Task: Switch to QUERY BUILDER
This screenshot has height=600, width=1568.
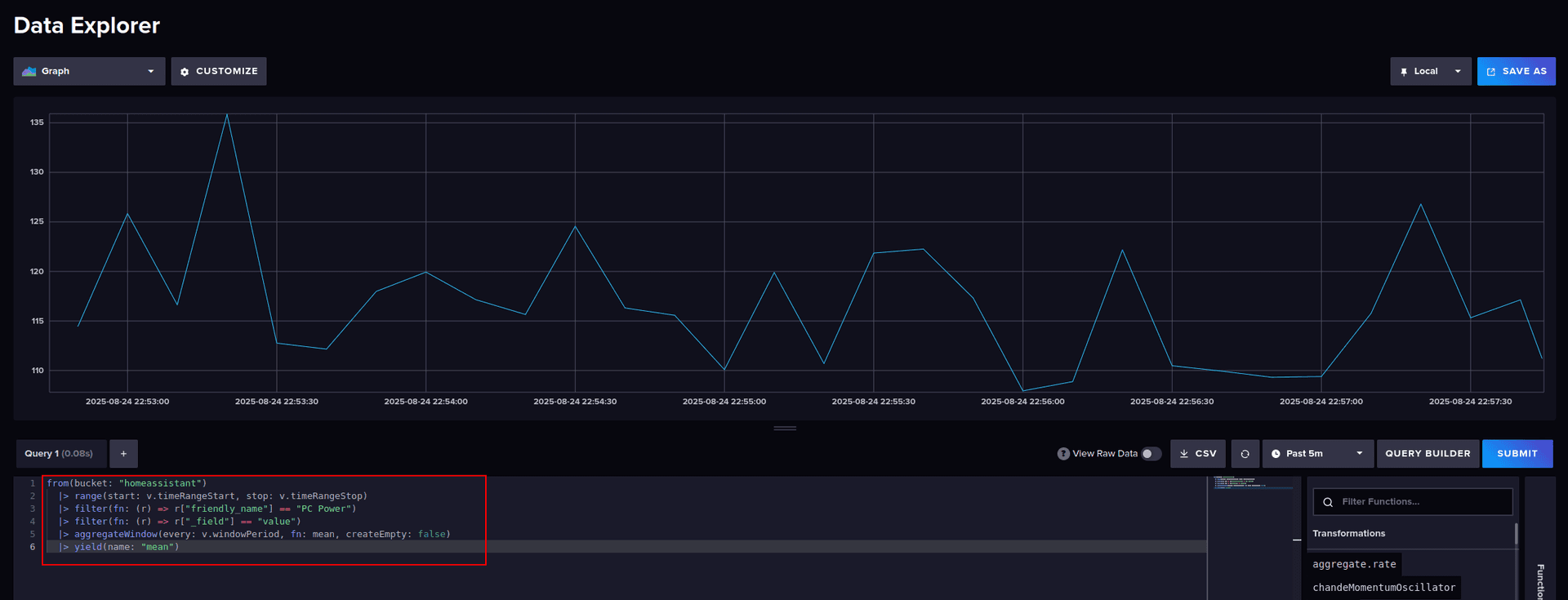Action: pos(1428,454)
